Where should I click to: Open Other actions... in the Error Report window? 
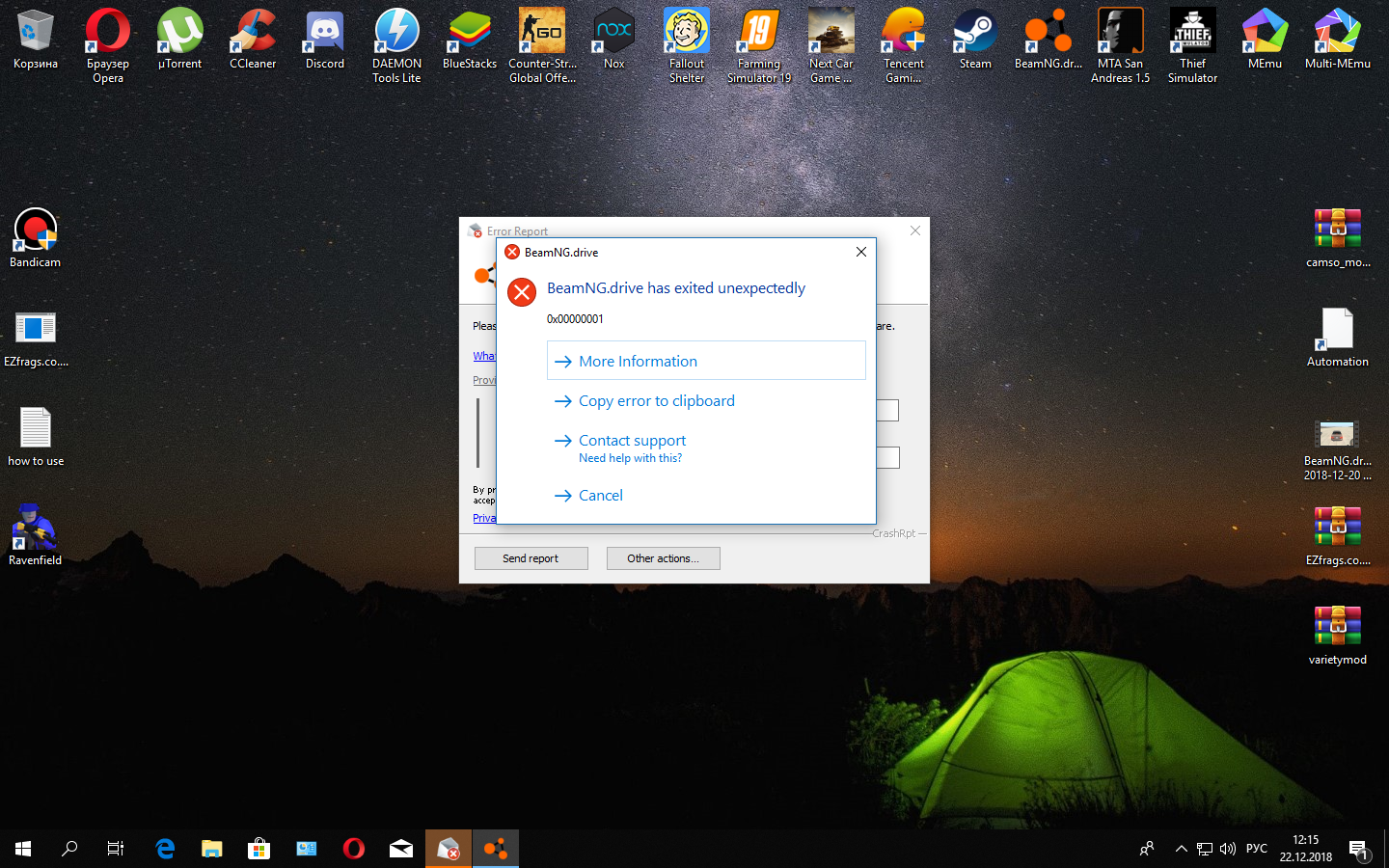[x=663, y=558]
